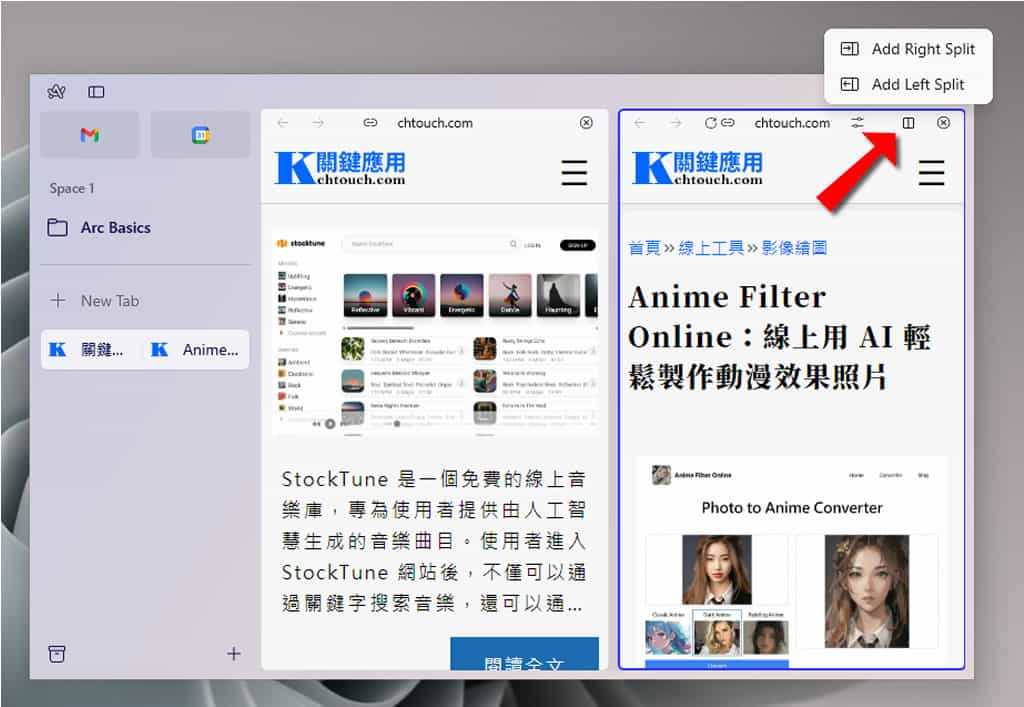Select the Anime tab in split group
Viewport: 1024px width, 707px height.
point(196,350)
